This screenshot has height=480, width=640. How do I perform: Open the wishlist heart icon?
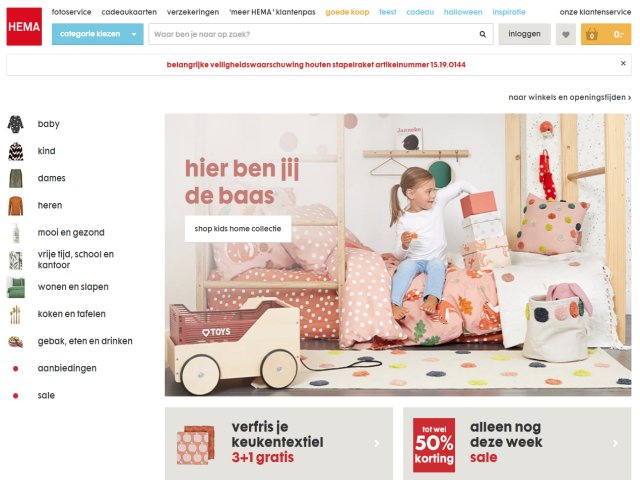pyautogui.click(x=566, y=34)
